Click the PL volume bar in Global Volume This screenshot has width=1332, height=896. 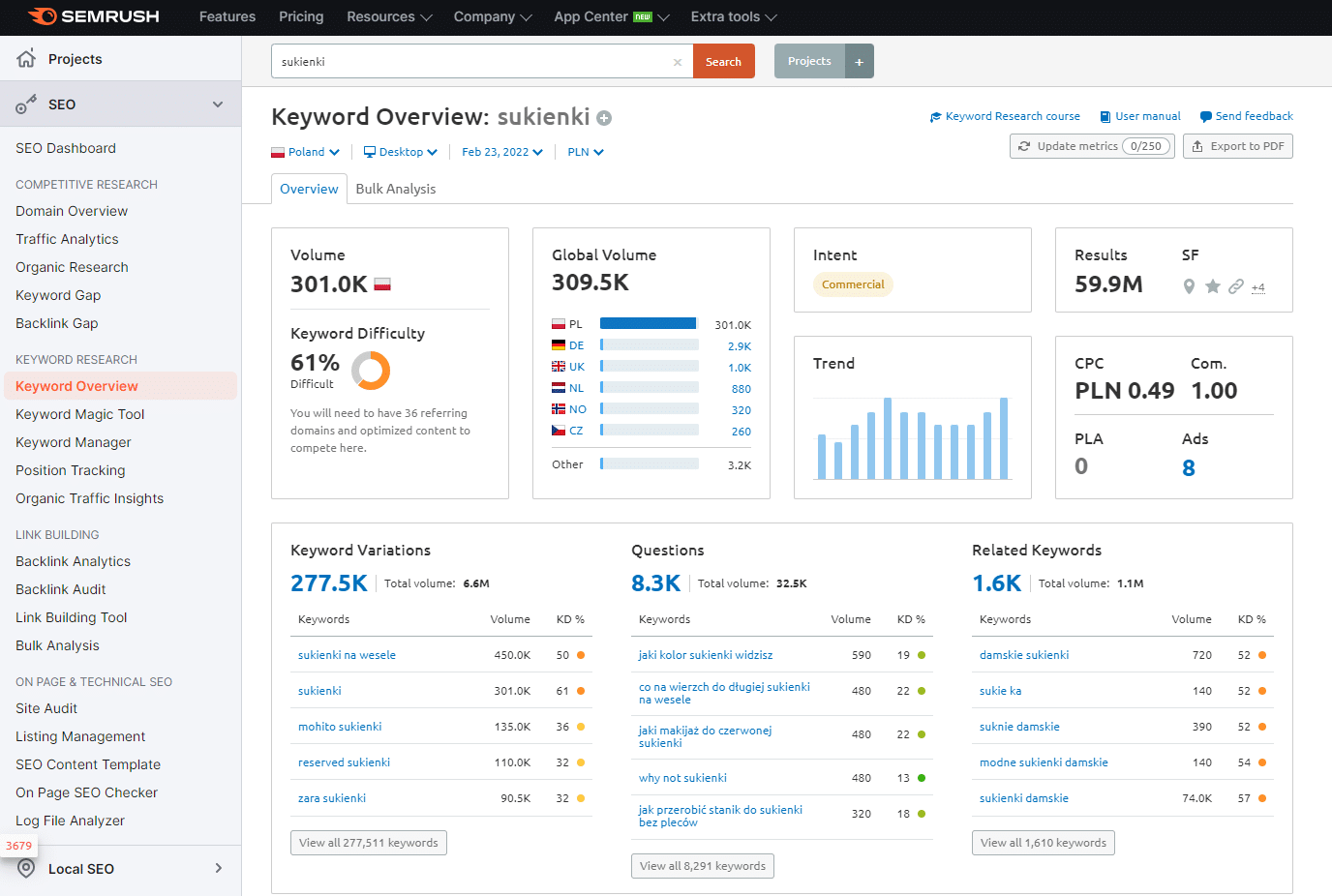click(648, 324)
